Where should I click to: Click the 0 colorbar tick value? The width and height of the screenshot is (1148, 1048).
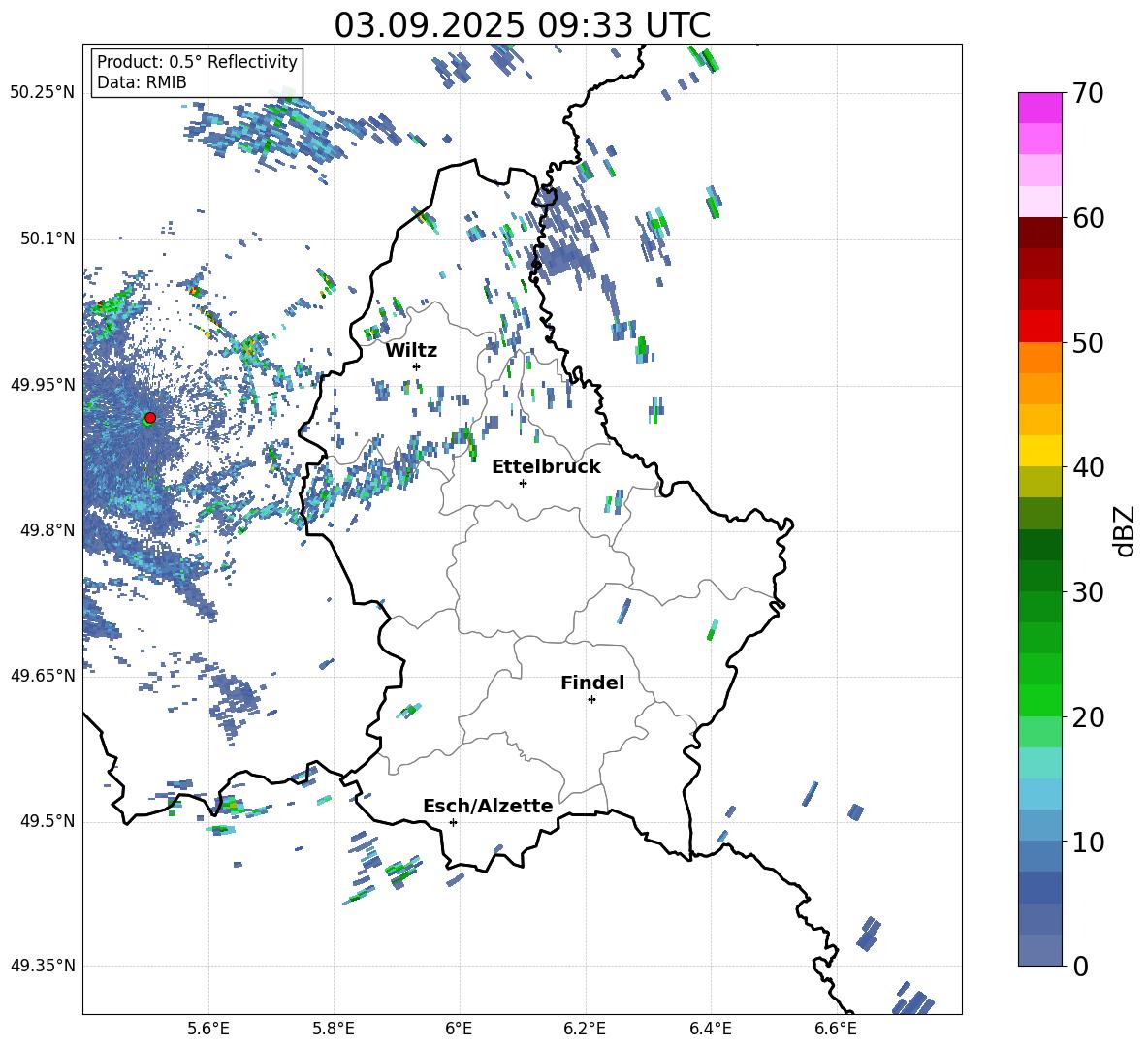pos(1080,966)
